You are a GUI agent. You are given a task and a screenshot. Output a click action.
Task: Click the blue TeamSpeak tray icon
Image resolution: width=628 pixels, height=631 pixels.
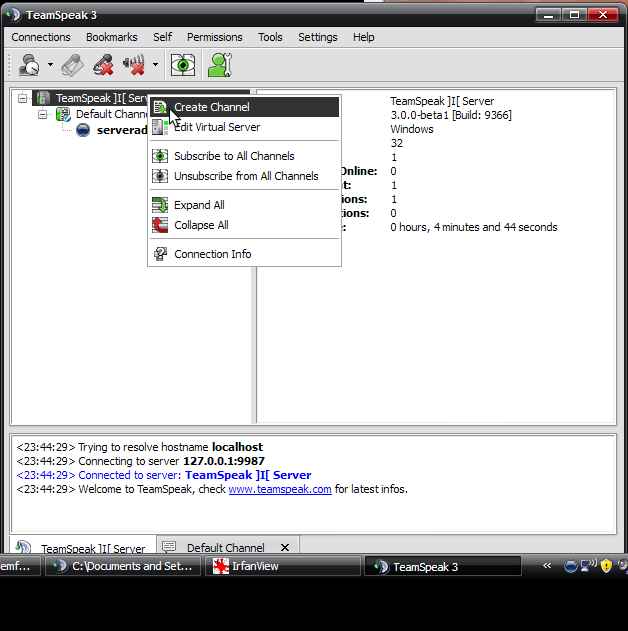570,567
